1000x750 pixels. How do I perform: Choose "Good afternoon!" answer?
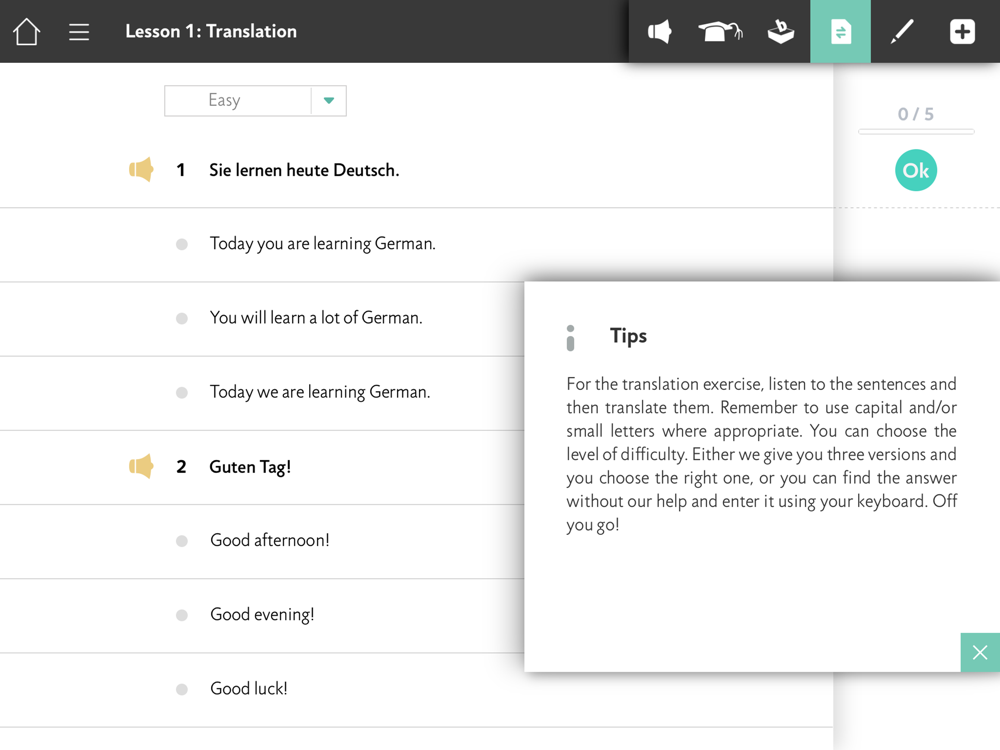[x=269, y=540]
